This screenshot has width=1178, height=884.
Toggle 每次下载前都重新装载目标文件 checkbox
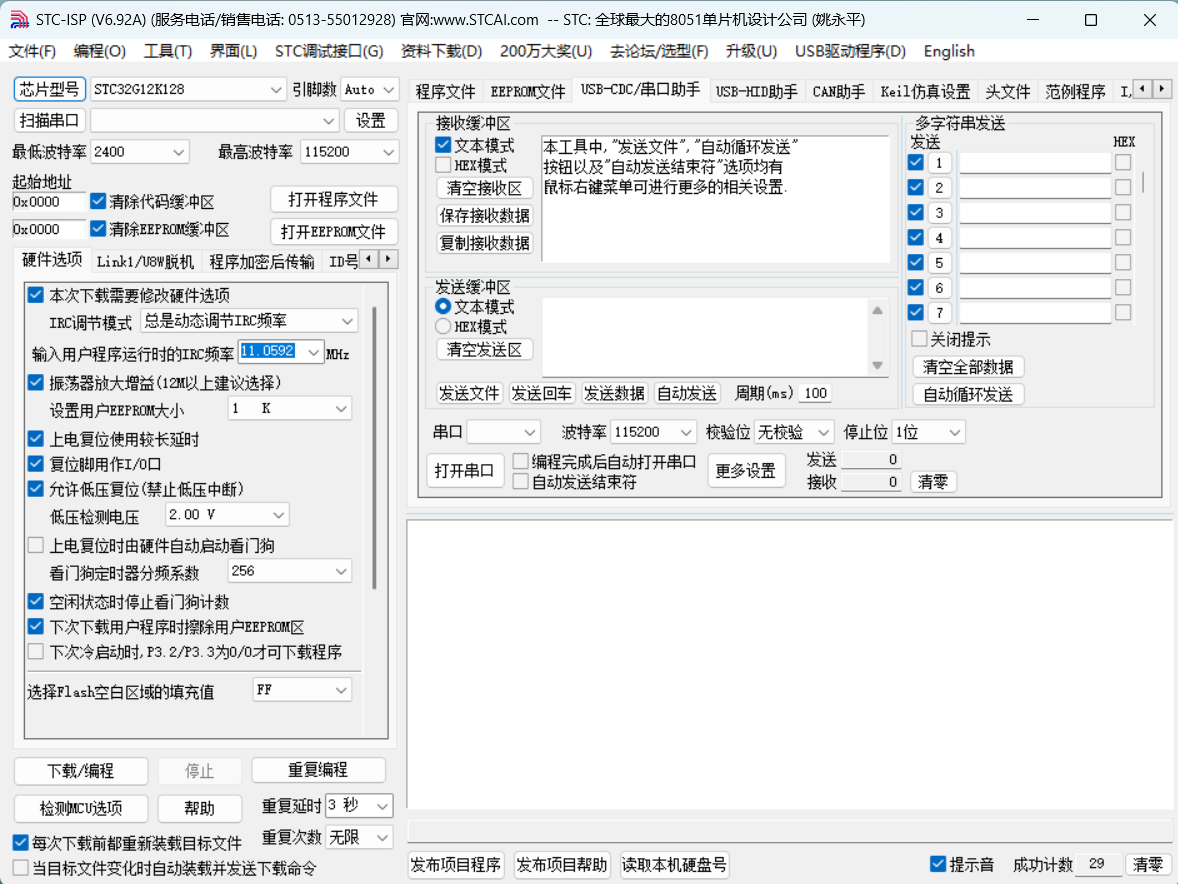click(x=21, y=843)
